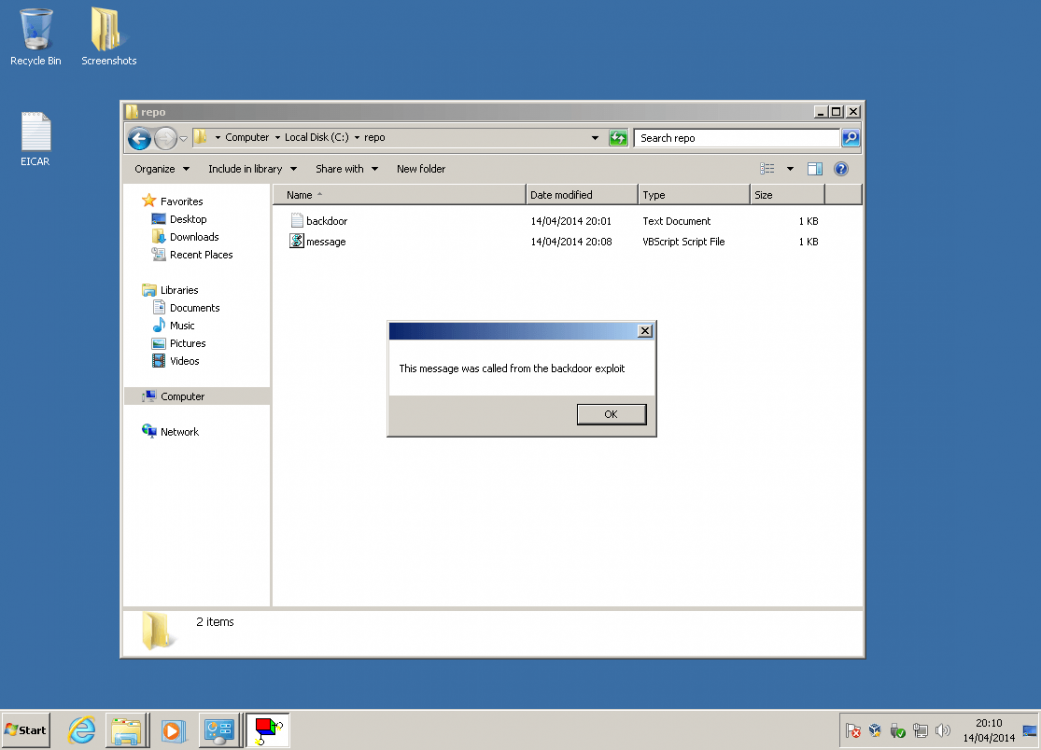Launch Windows Media Player from taskbar
The width and height of the screenshot is (1041, 750).
(x=172, y=731)
